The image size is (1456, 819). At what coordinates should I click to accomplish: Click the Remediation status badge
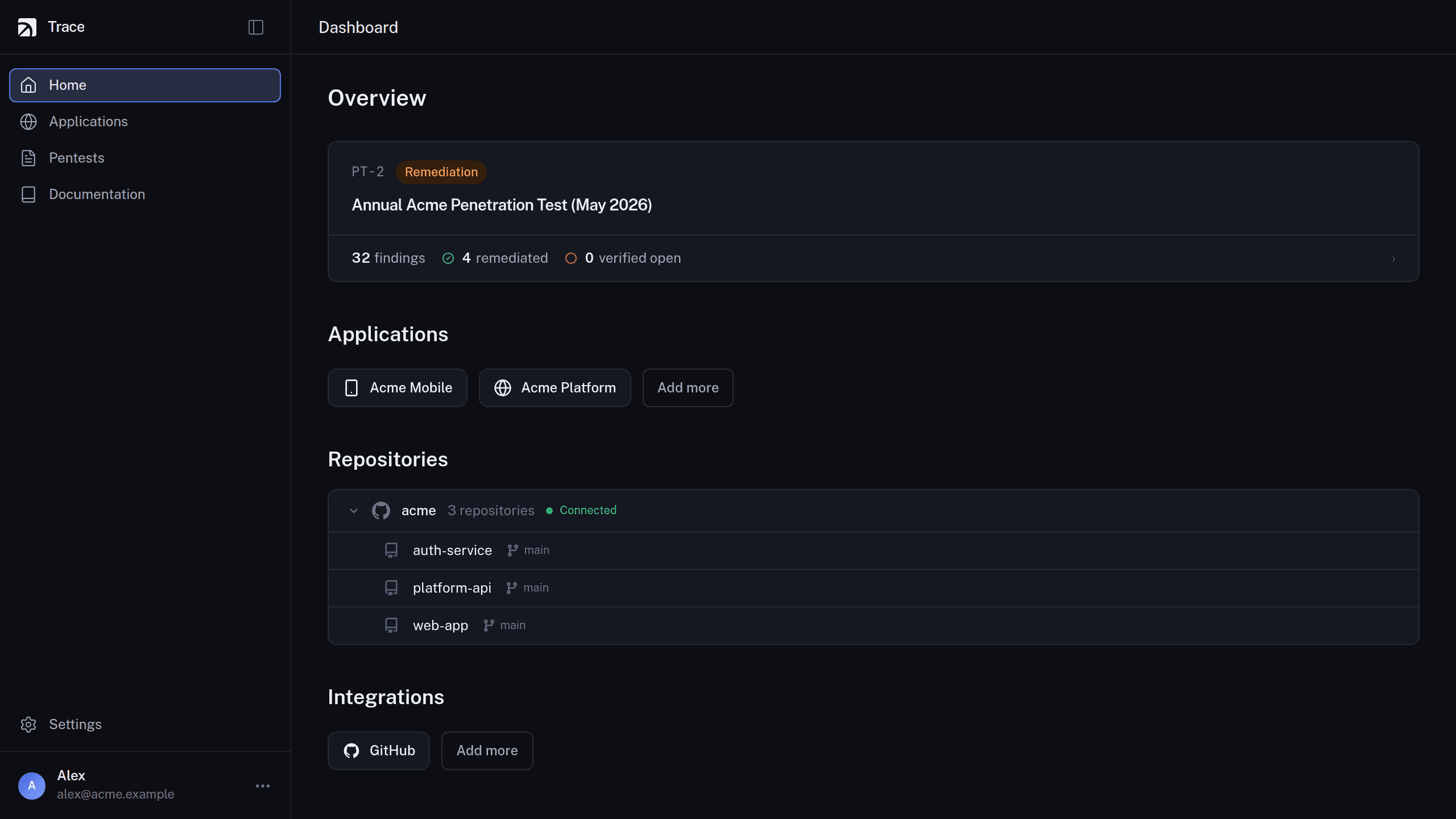tap(441, 172)
